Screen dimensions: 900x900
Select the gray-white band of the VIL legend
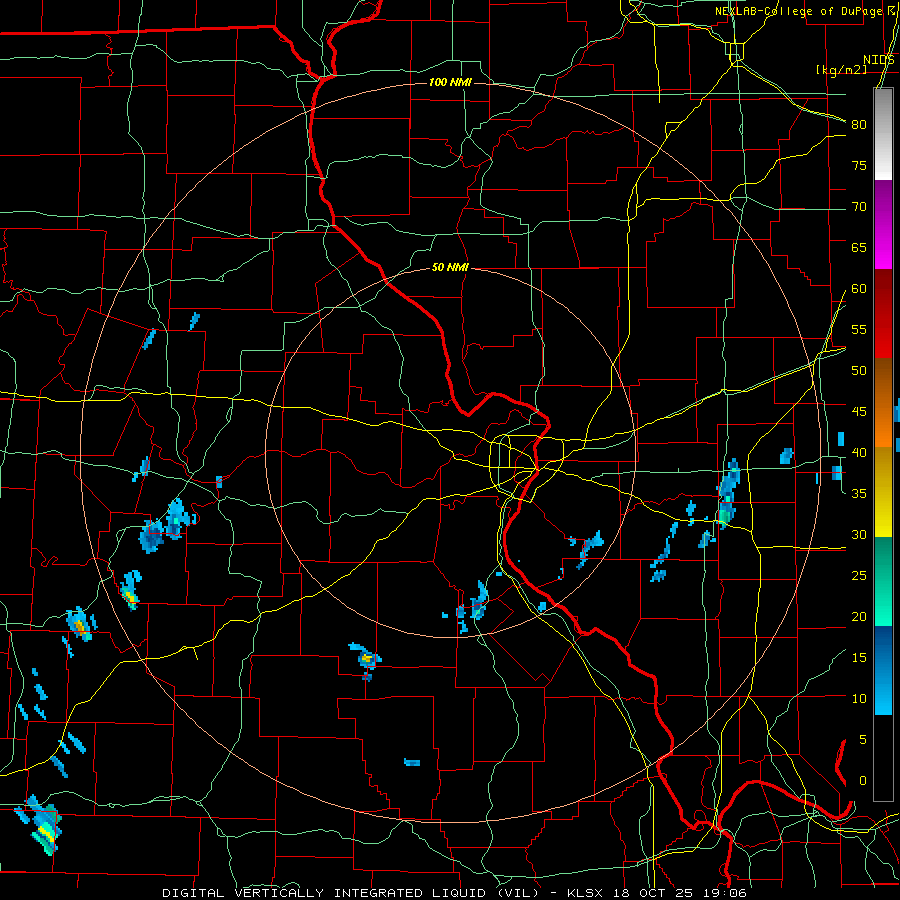pos(883,134)
